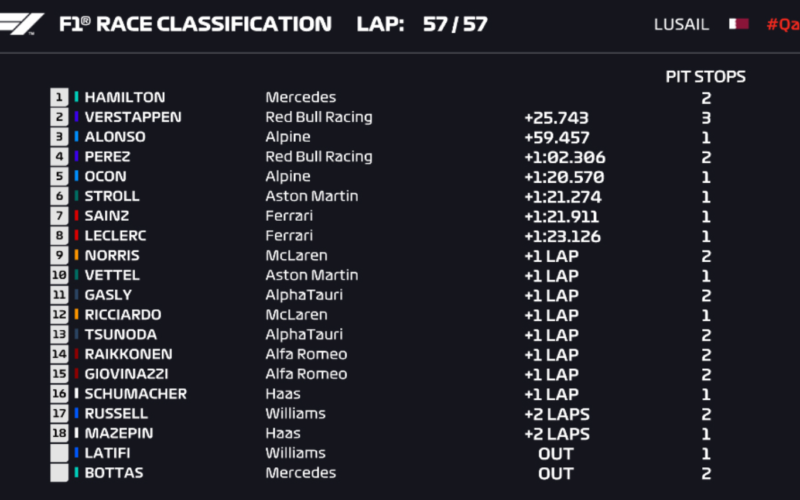Select driver name VERSTAPPEN

pyautogui.click(x=133, y=117)
